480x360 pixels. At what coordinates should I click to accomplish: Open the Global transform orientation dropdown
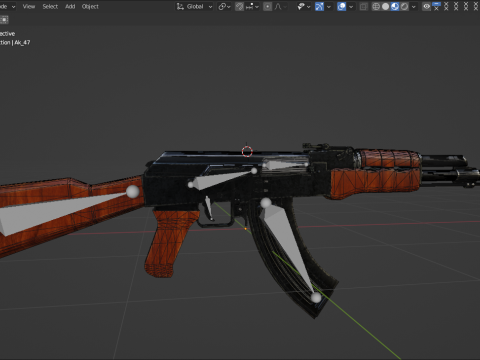[194, 6]
